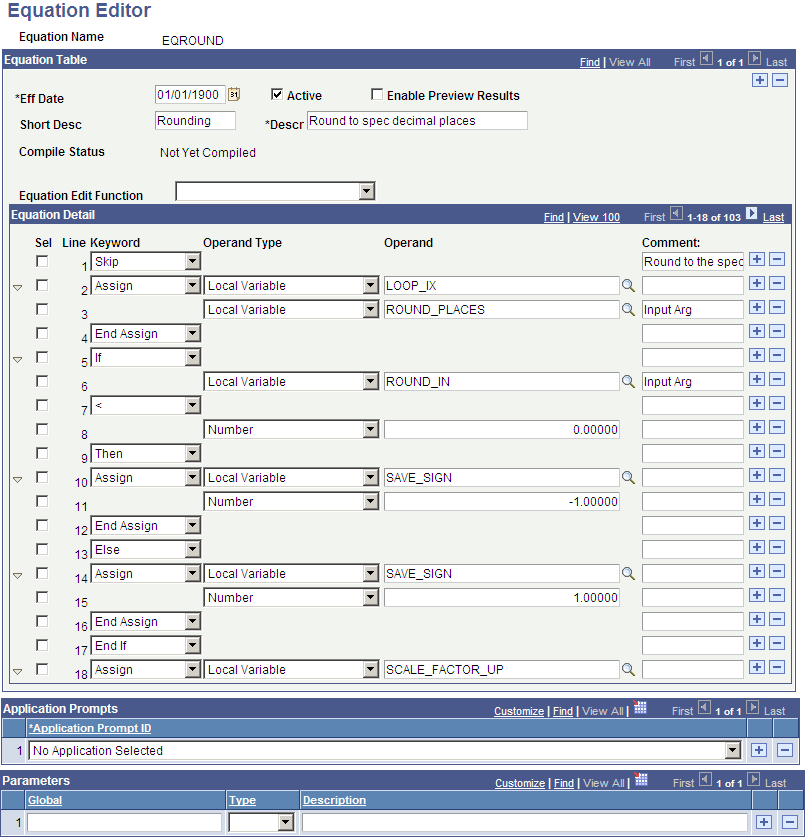Viewport: 807px width, 839px height.
Task: Customize the Parameters grid
Action: (519, 783)
